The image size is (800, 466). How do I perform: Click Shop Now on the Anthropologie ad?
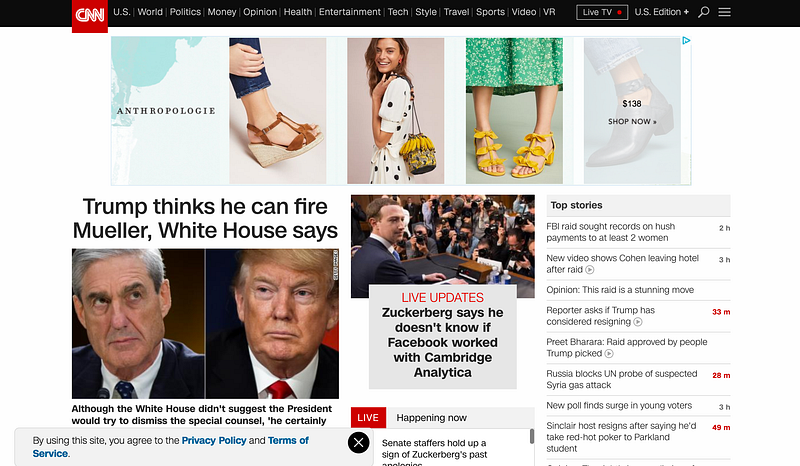[632, 121]
